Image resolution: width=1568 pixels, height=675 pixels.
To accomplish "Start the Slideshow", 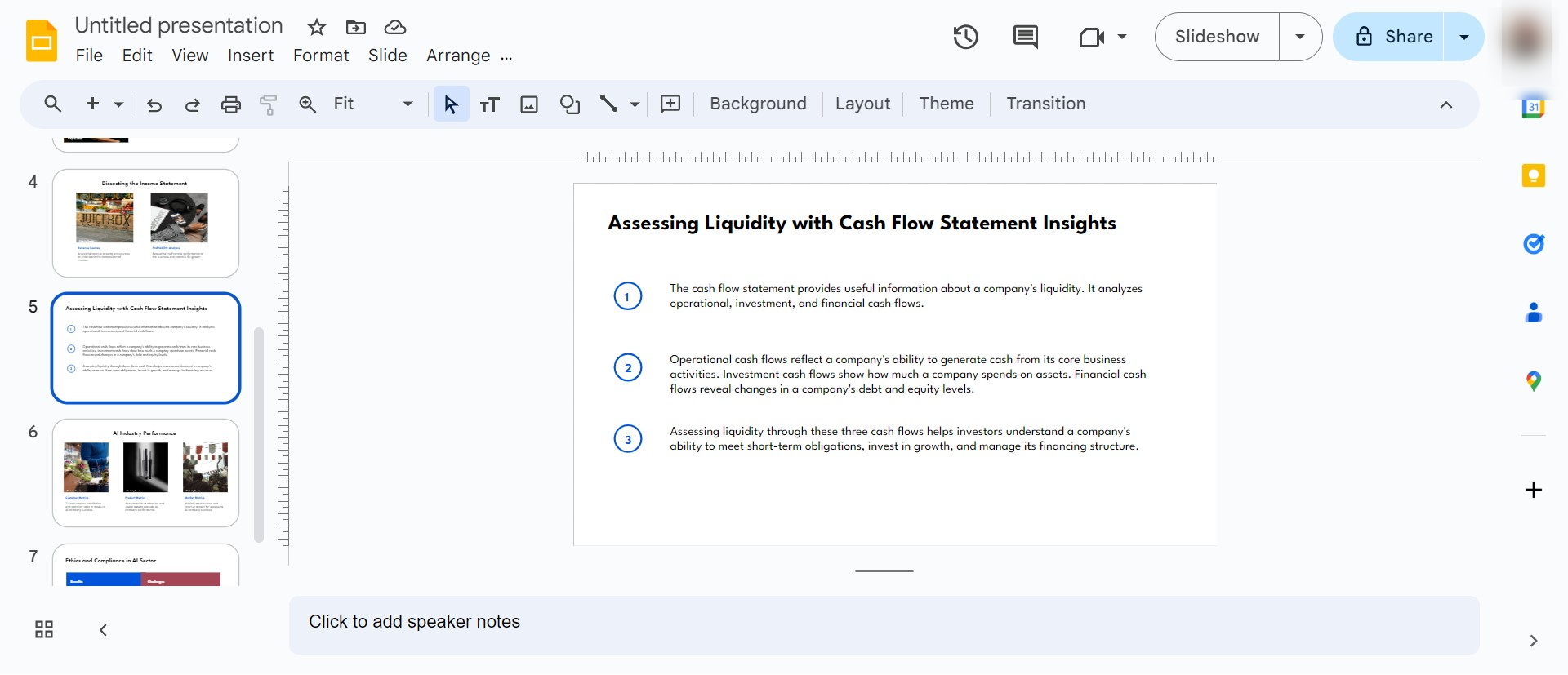I will (1217, 37).
